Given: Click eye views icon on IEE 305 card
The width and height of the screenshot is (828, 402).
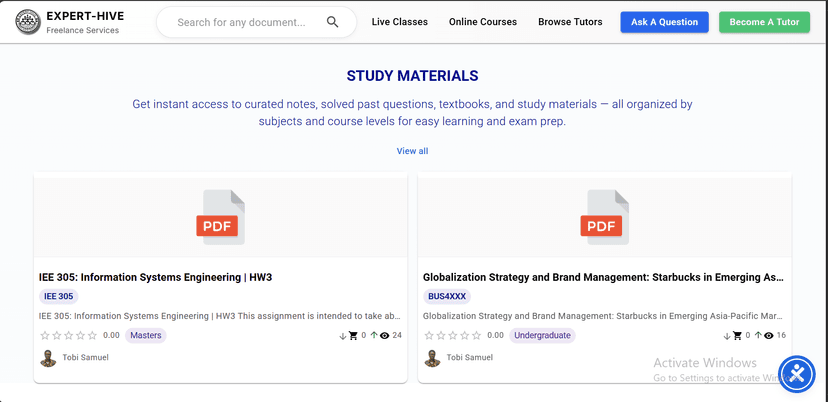Looking at the screenshot, I should click(x=384, y=335).
